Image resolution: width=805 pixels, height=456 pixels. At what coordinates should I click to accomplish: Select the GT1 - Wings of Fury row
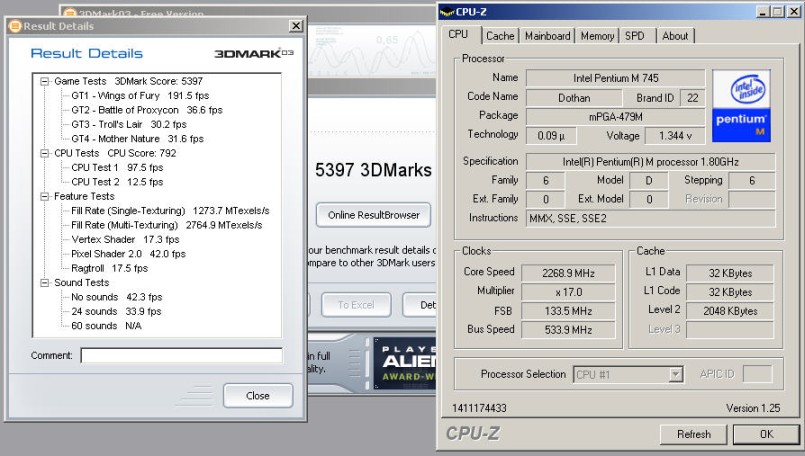140,96
